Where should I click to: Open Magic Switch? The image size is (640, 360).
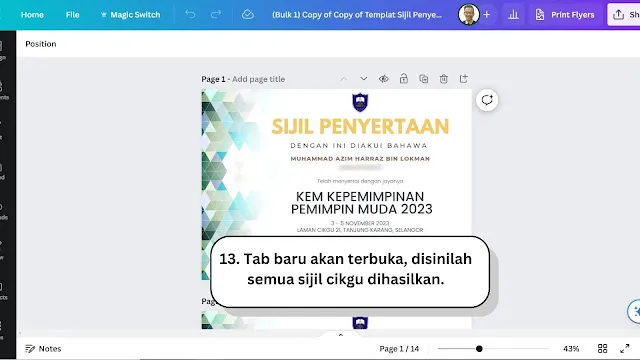point(130,15)
